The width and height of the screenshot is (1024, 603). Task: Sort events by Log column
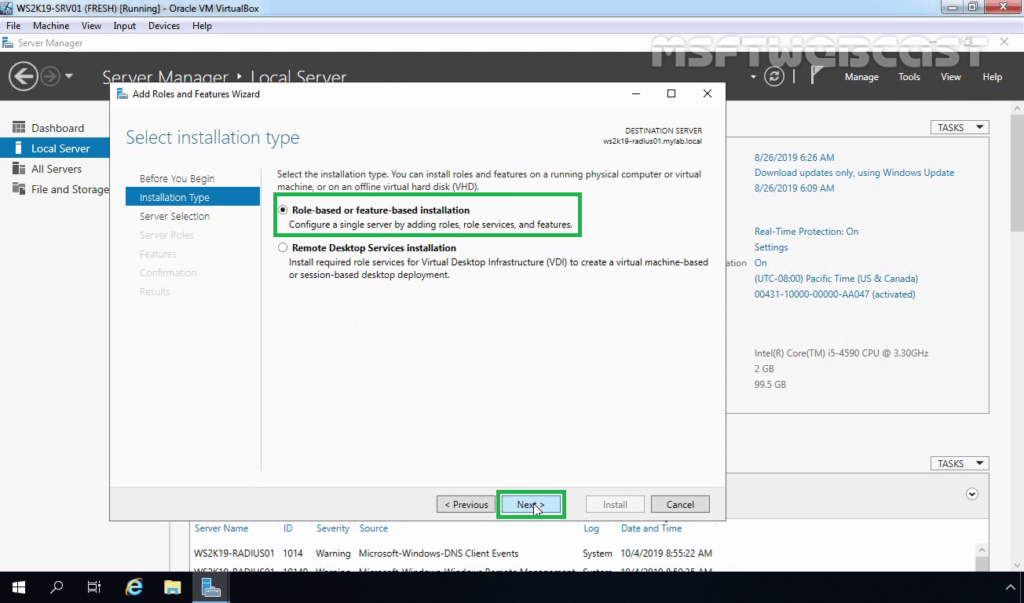coord(591,528)
